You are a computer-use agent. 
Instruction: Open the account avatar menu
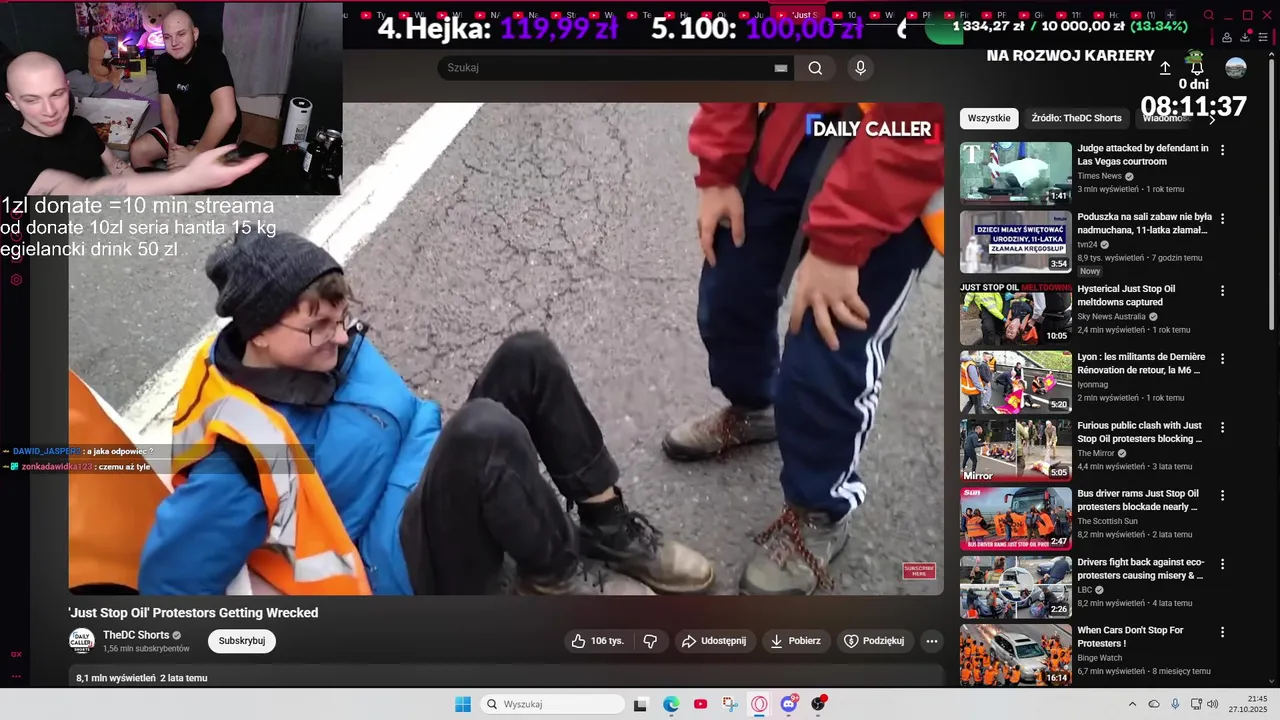tap(1236, 68)
